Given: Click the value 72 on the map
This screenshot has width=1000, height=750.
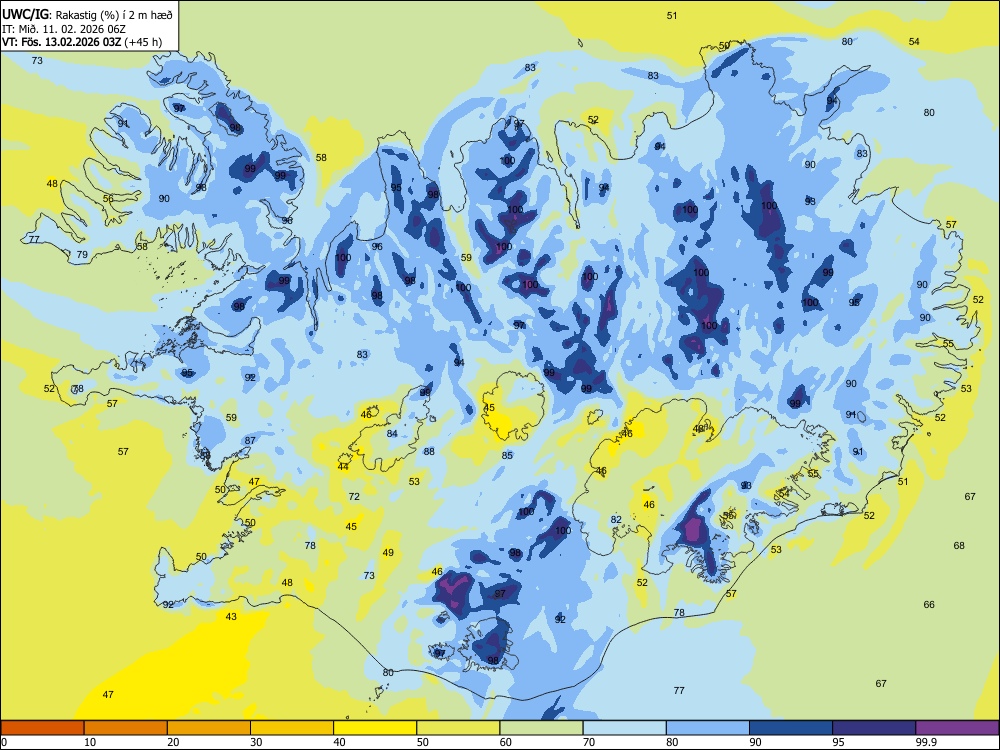Looking at the screenshot, I should tap(355, 497).
